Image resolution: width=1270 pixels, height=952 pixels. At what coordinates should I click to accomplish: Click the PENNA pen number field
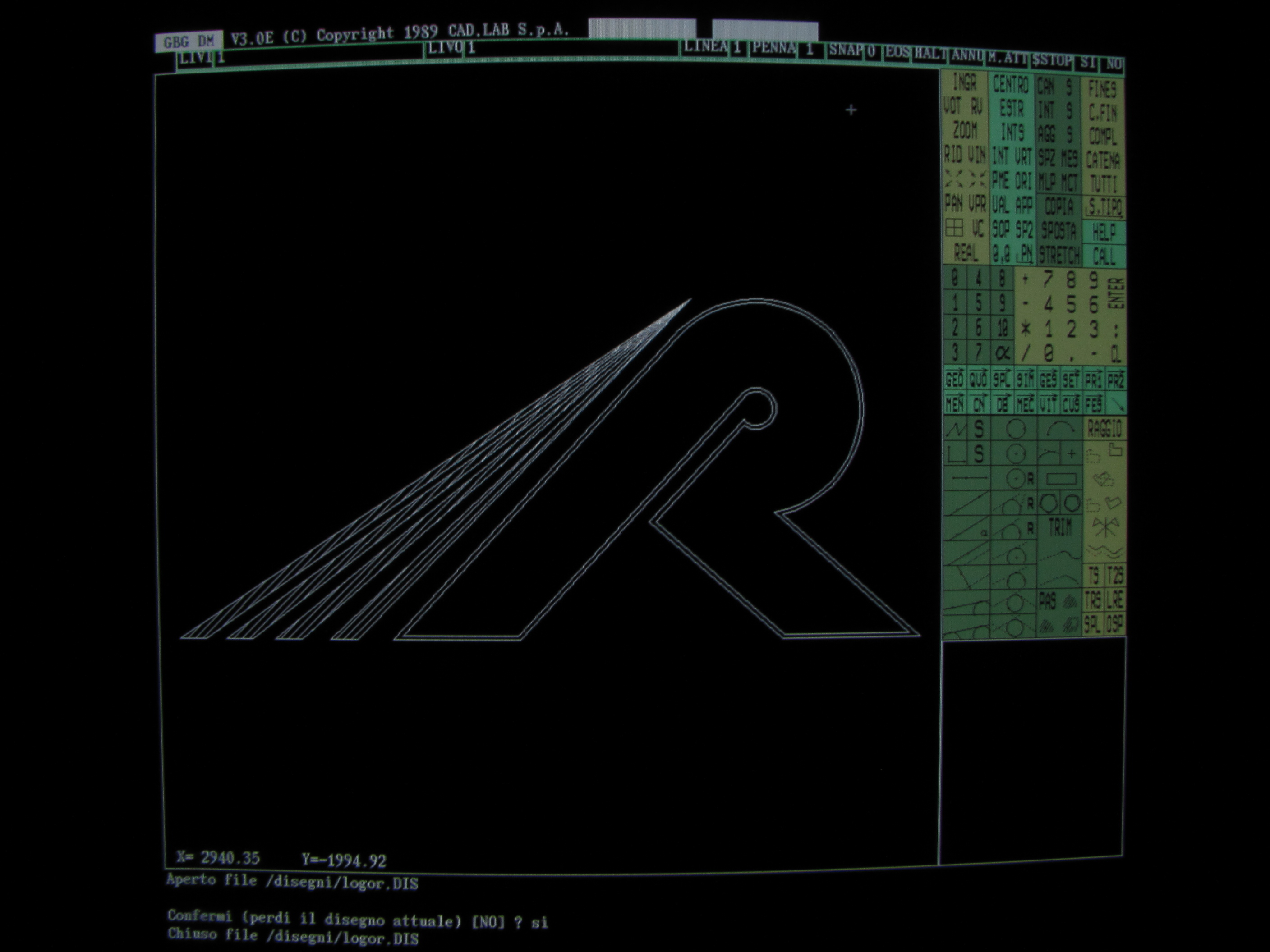787,50
